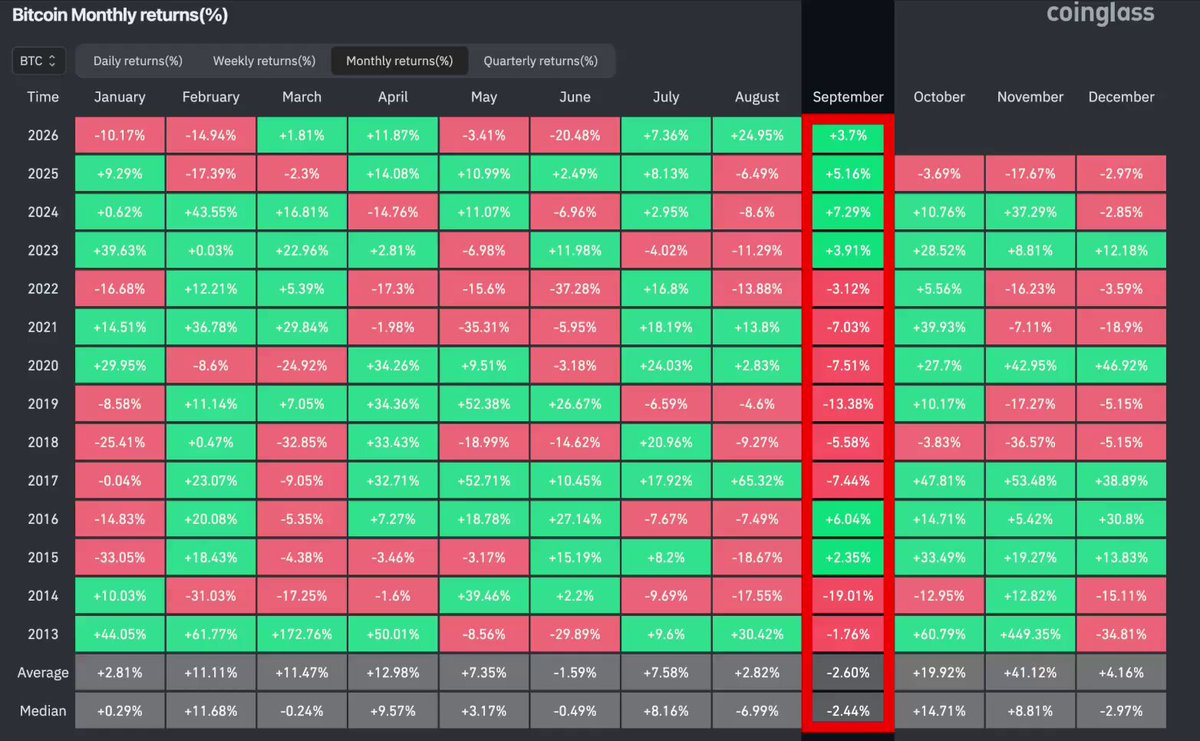The width and height of the screenshot is (1200, 741).
Task: Click the Average row label
Action: [43, 672]
